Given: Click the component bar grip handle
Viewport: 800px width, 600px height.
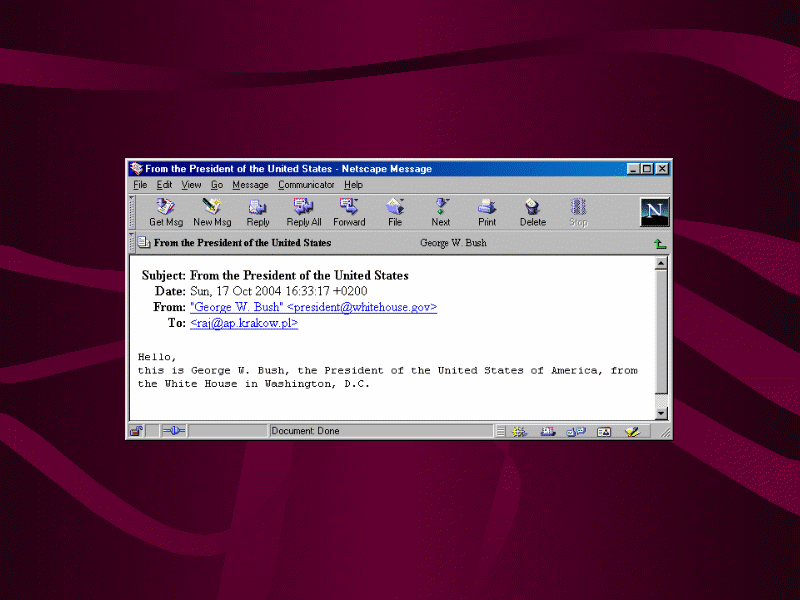Looking at the screenshot, I should click(501, 432).
